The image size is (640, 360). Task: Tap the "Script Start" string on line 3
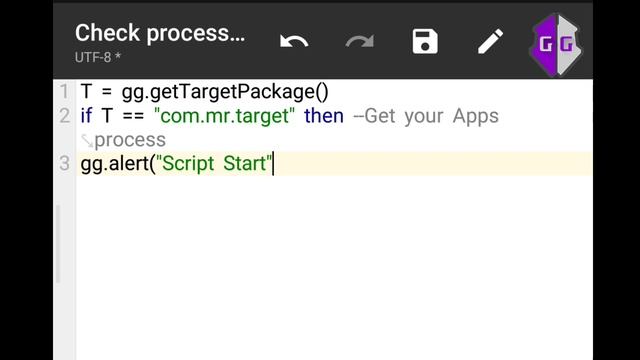[214, 164]
